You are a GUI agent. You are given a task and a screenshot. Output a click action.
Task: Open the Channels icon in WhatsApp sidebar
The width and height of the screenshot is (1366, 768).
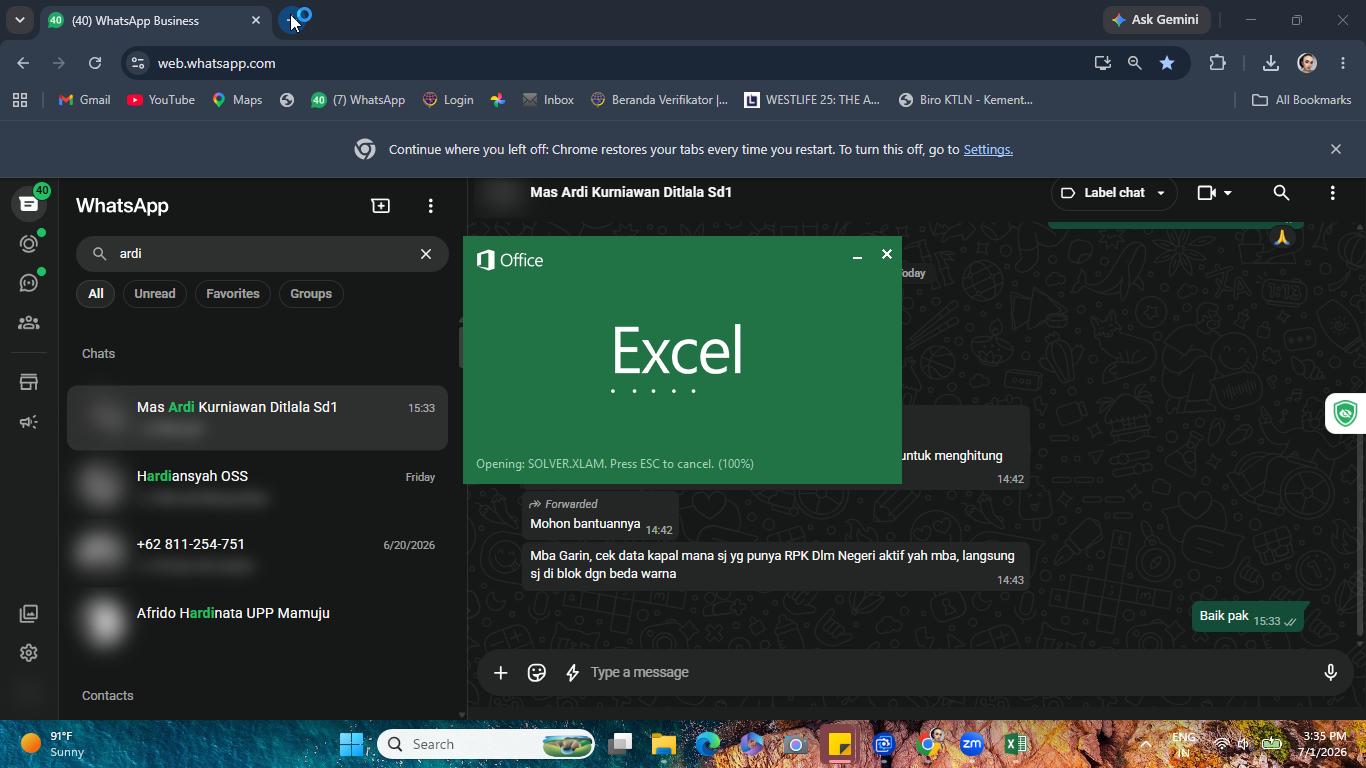(28, 283)
